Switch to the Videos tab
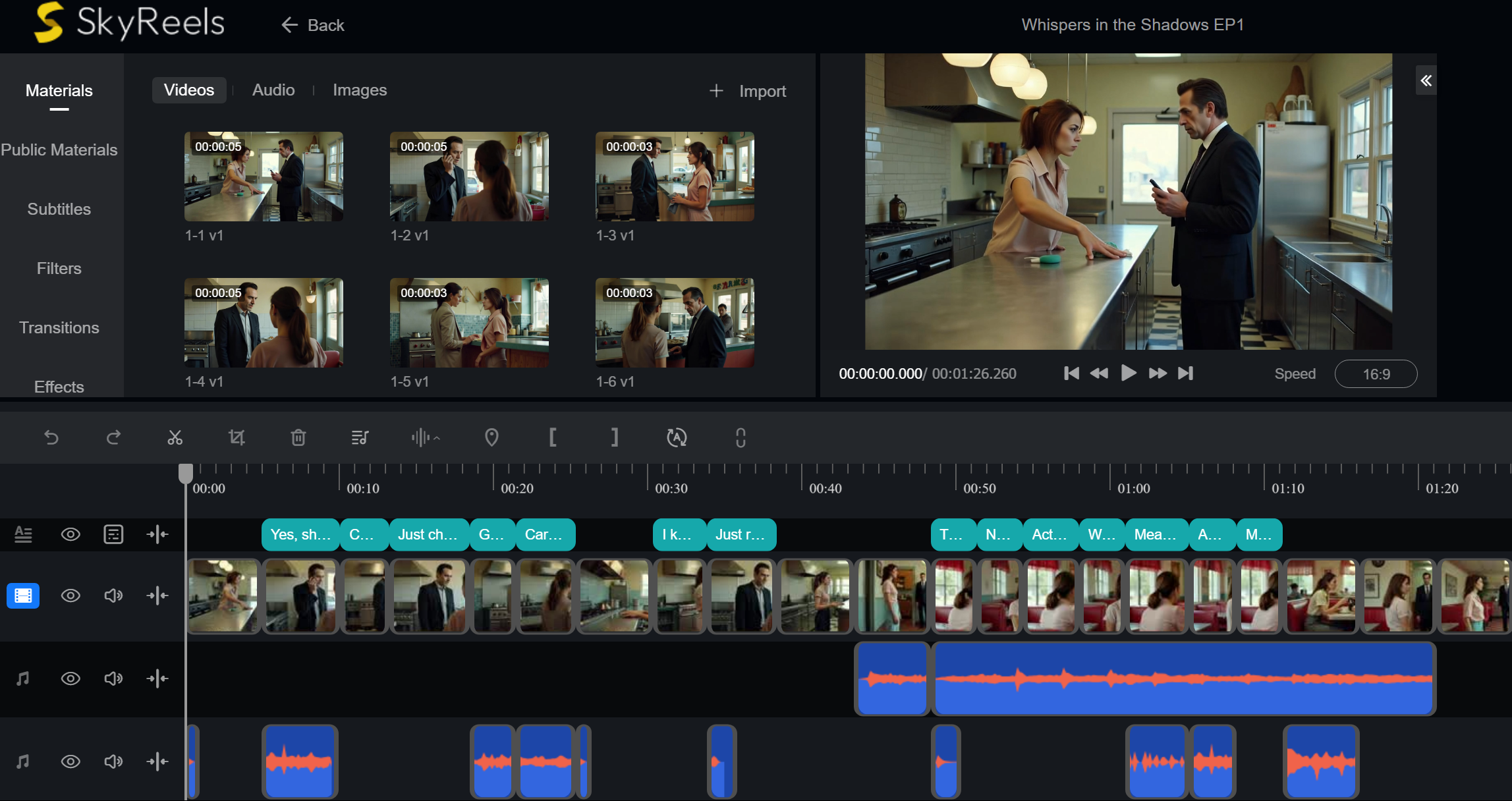 pyautogui.click(x=189, y=90)
